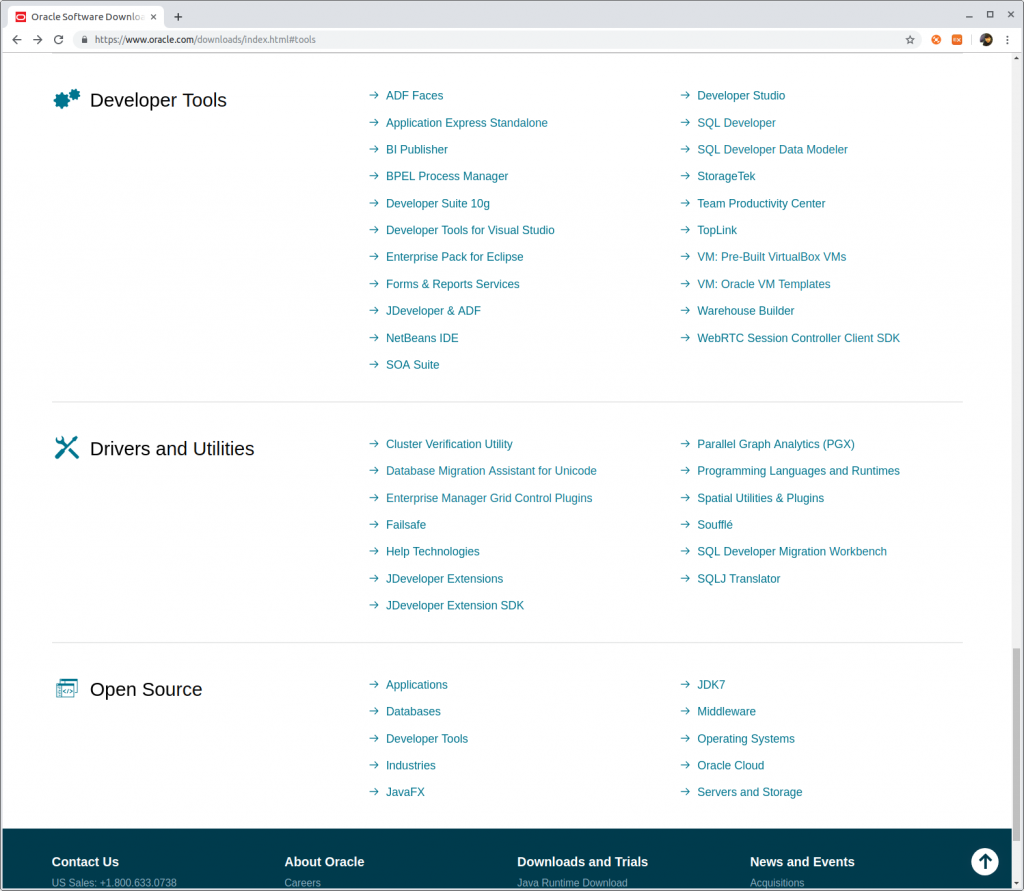This screenshot has width=1024, height=891.
Task: Open the TopLink link
Action: point(716,231)
